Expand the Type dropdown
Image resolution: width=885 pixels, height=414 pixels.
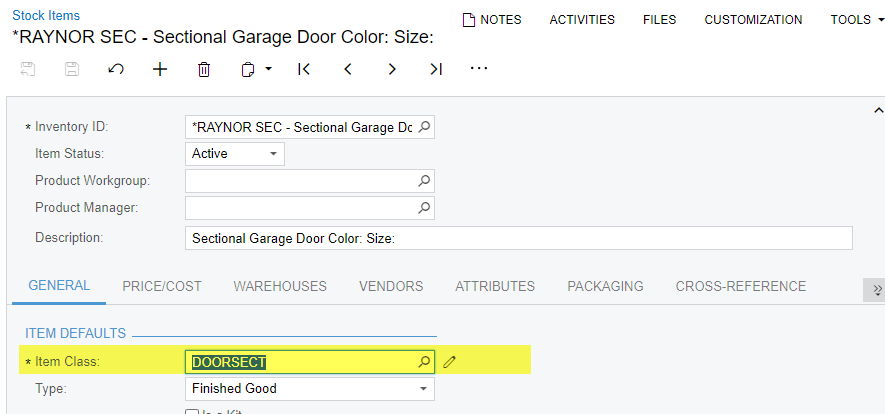pos(423,388)
